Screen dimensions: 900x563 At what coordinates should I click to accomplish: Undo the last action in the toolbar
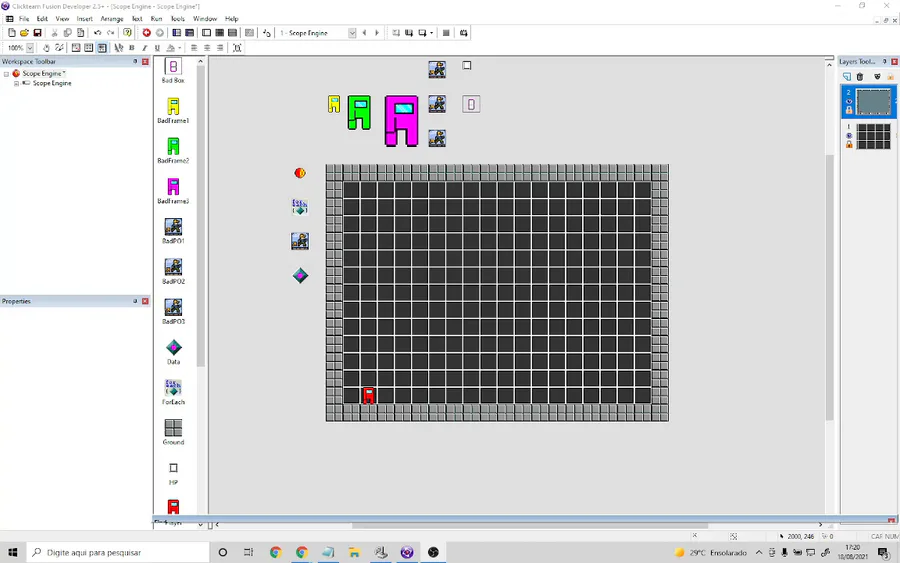pyautogui.click(x=98, y=33)
